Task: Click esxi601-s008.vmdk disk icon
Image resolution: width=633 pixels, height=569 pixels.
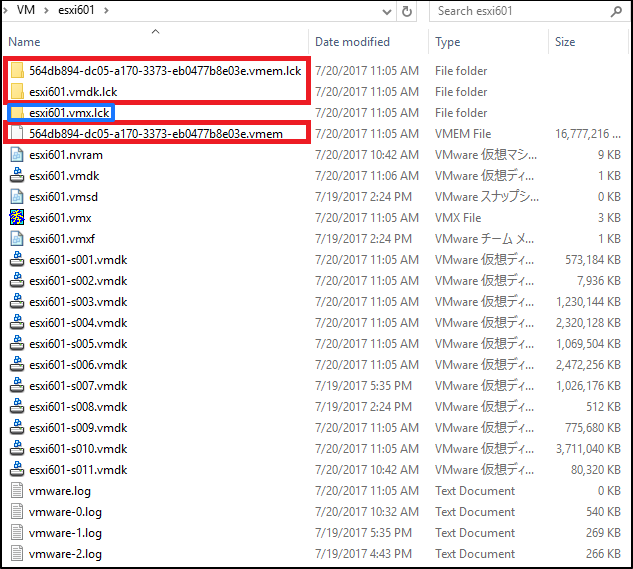Action: 17,407
